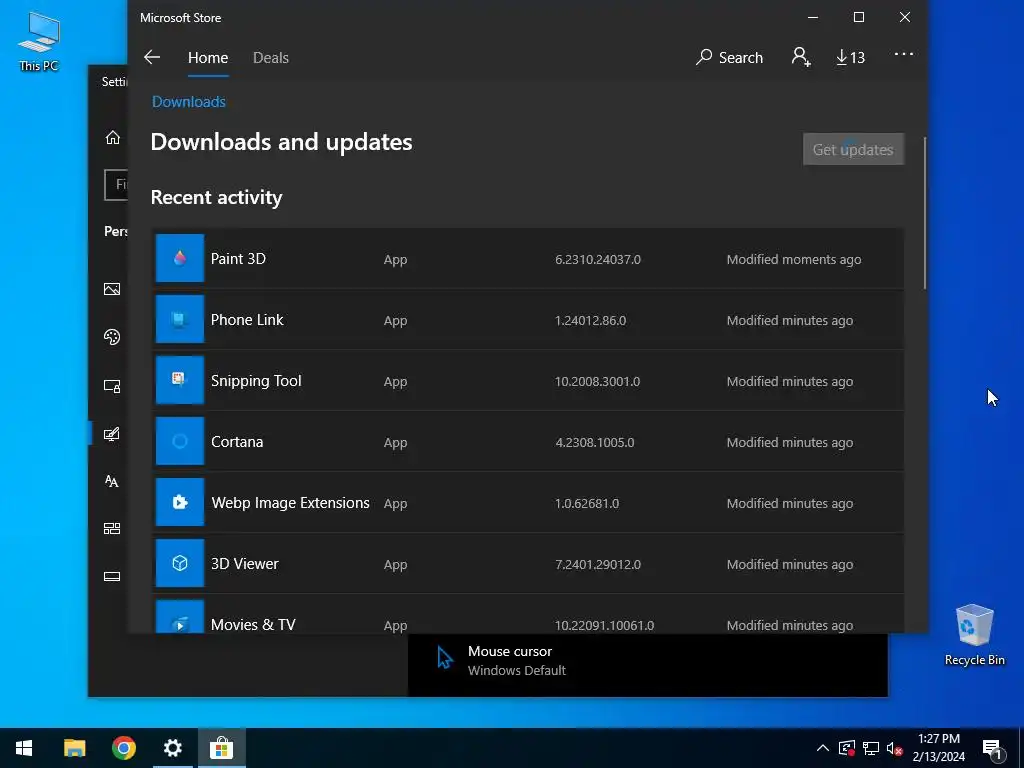The image size is (1024, 768).
Task: Click Paint 3D version 6.2310.24037.0
Action: tap(598, 259)
